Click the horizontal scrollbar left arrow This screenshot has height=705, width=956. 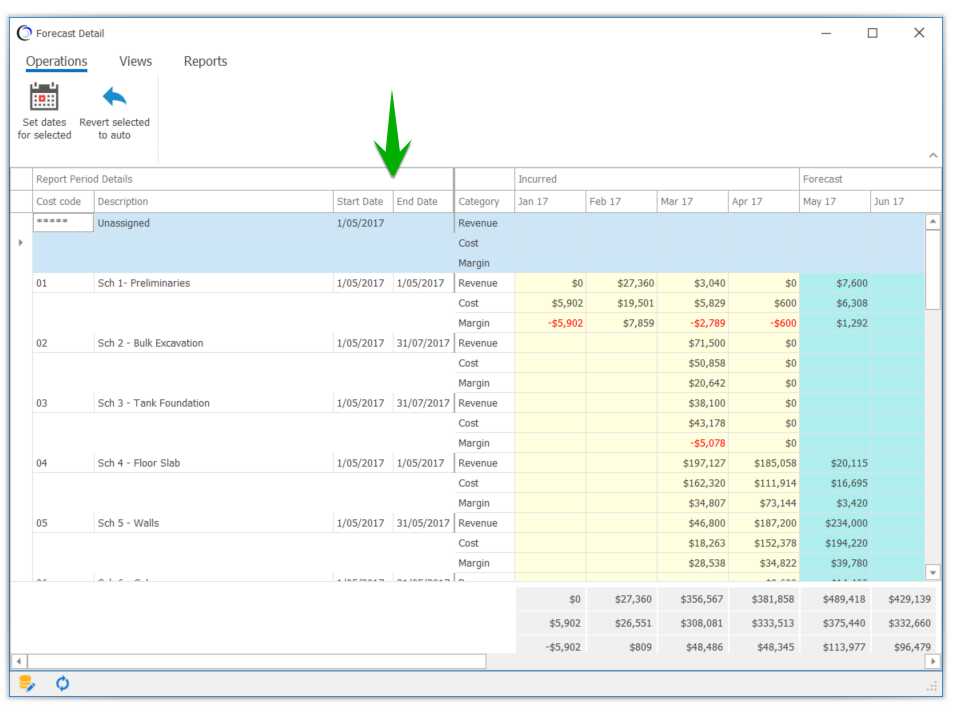19,661
